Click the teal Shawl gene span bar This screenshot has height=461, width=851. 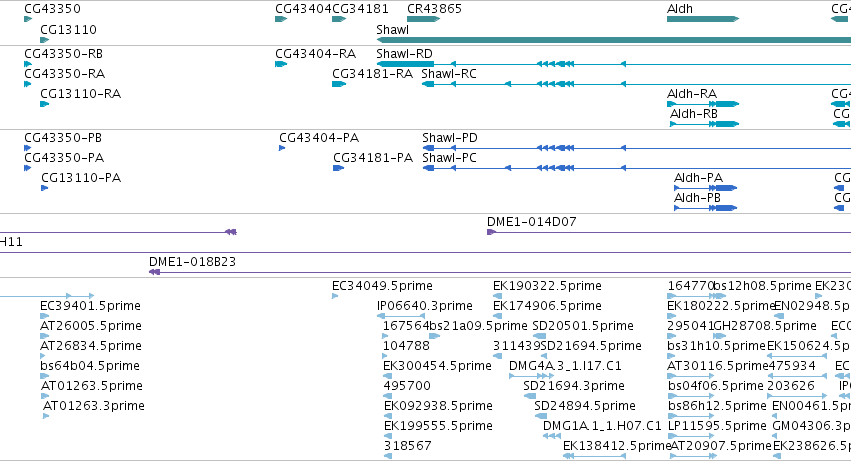tap(613, 40)
